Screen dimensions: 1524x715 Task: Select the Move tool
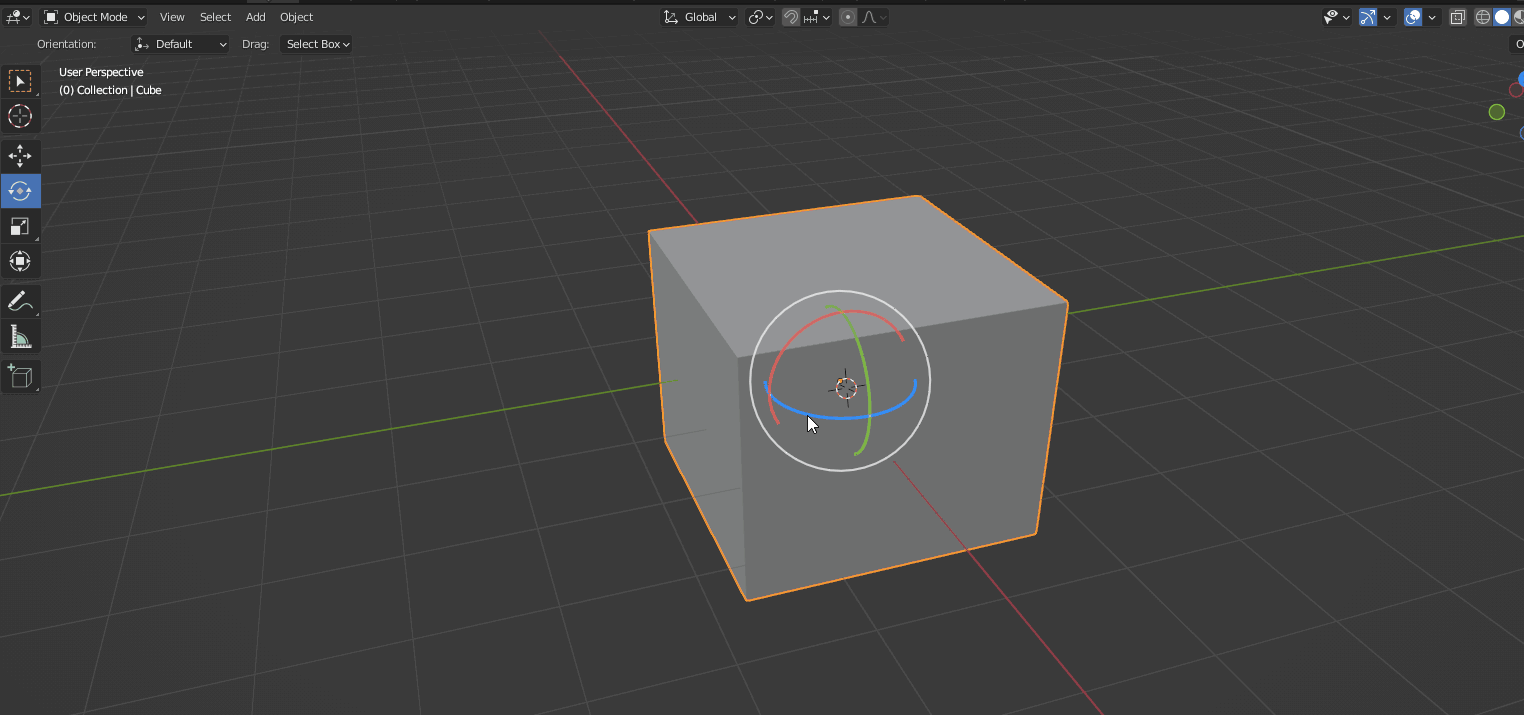coord(20,156)
